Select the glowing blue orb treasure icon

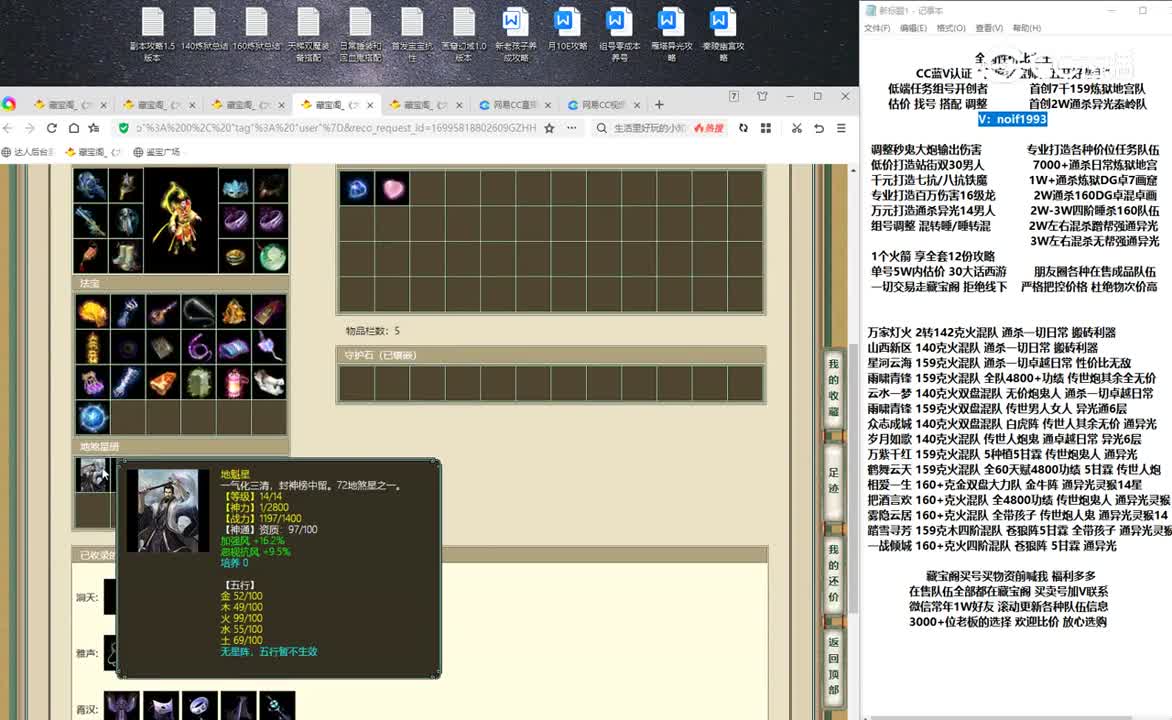click(x=93, y=418)
